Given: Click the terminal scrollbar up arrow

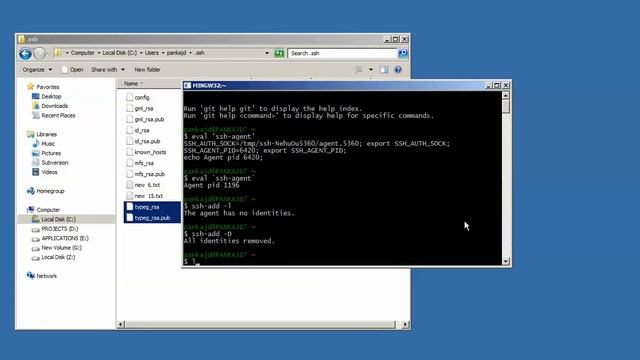Looking at the screenshot, I should pyautogui.click(x=506, y=96).
